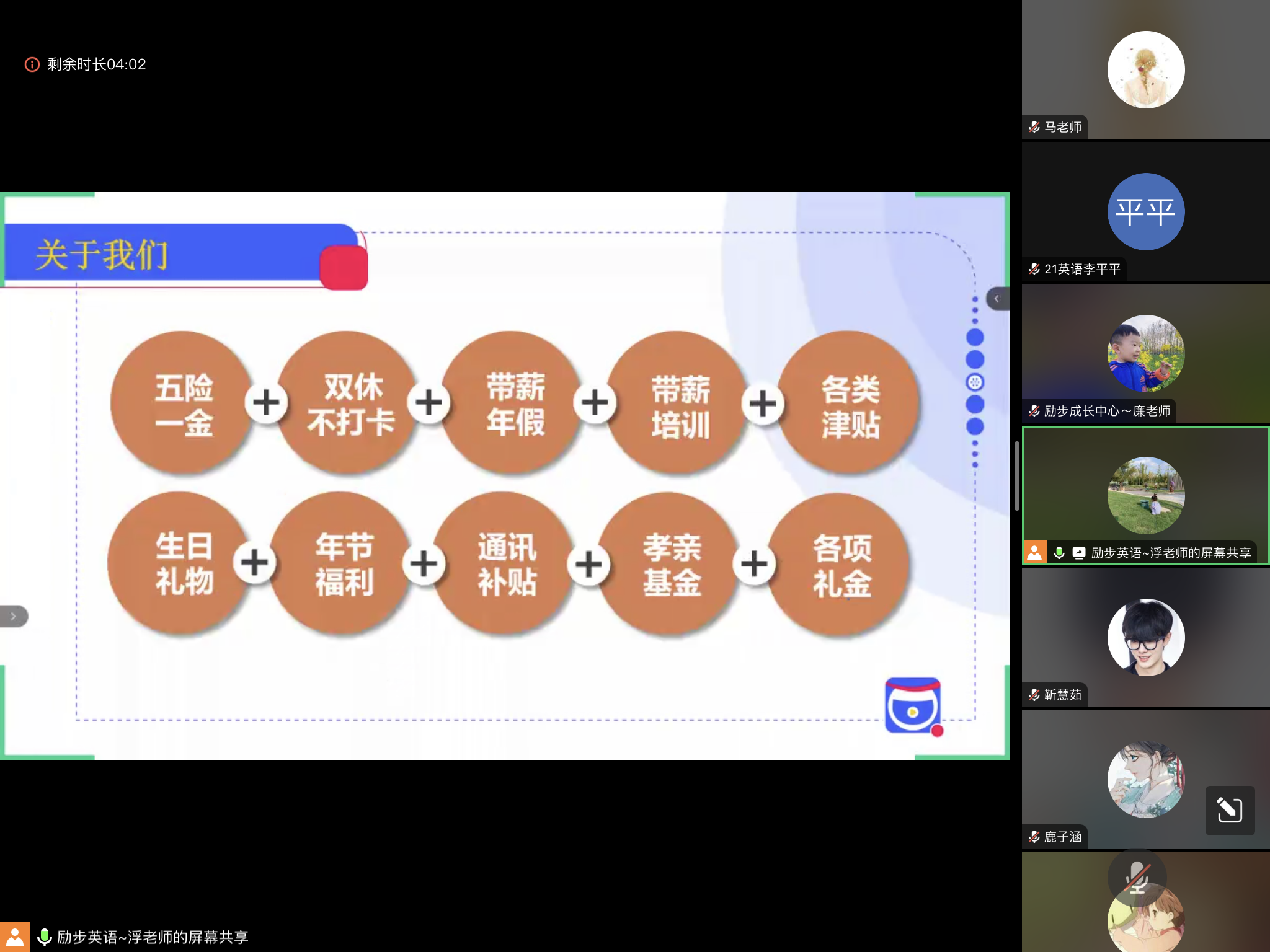Click the muted mic icon beside 马老师
Image resolution: width=1270 pixels, height=952 pixels.
point(1034,127)
